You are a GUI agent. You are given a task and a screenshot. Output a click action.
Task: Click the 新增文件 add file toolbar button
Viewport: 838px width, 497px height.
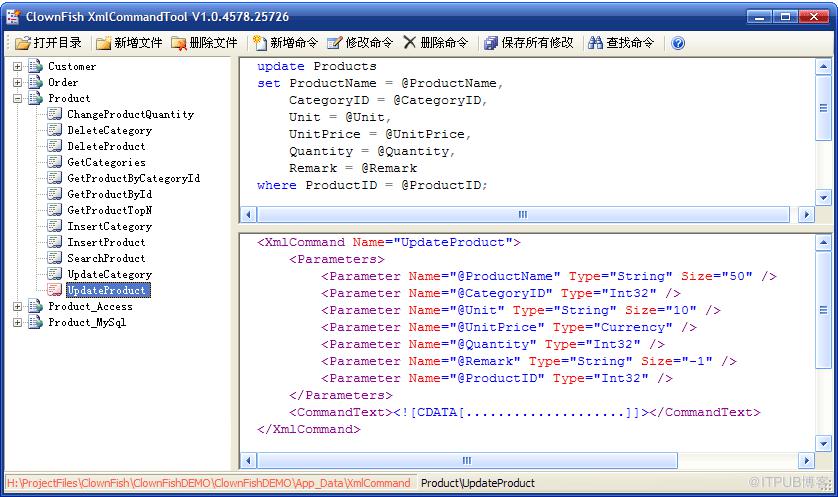(129, 43)
